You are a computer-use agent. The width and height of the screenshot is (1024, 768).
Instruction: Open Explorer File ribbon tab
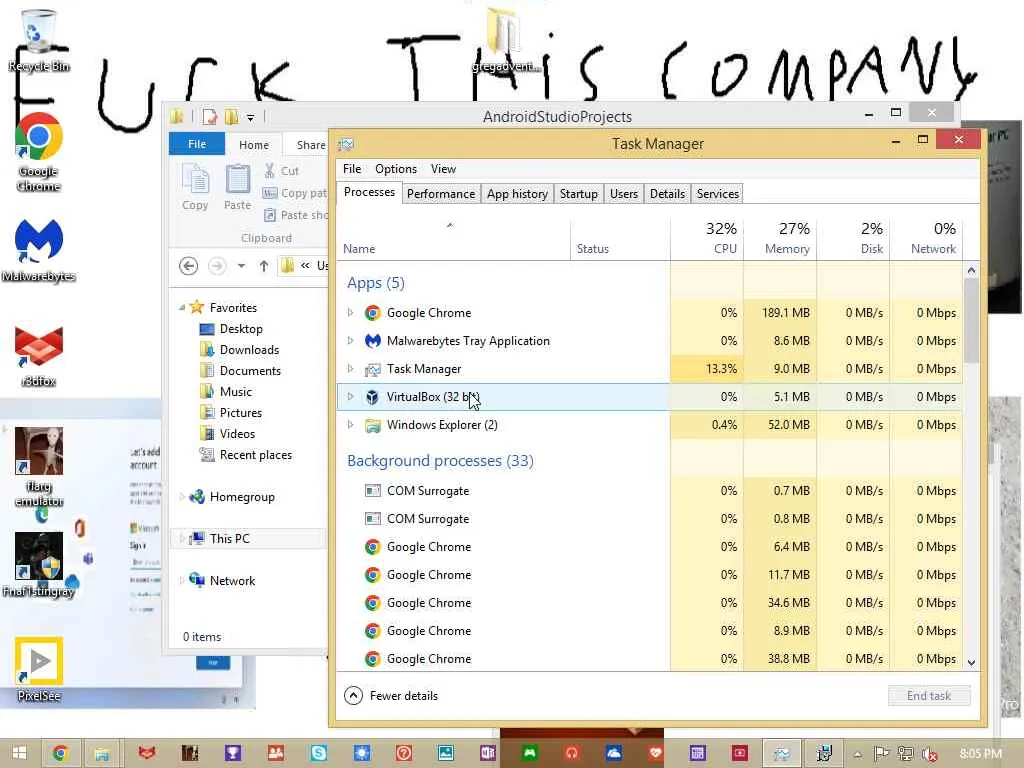197,144
